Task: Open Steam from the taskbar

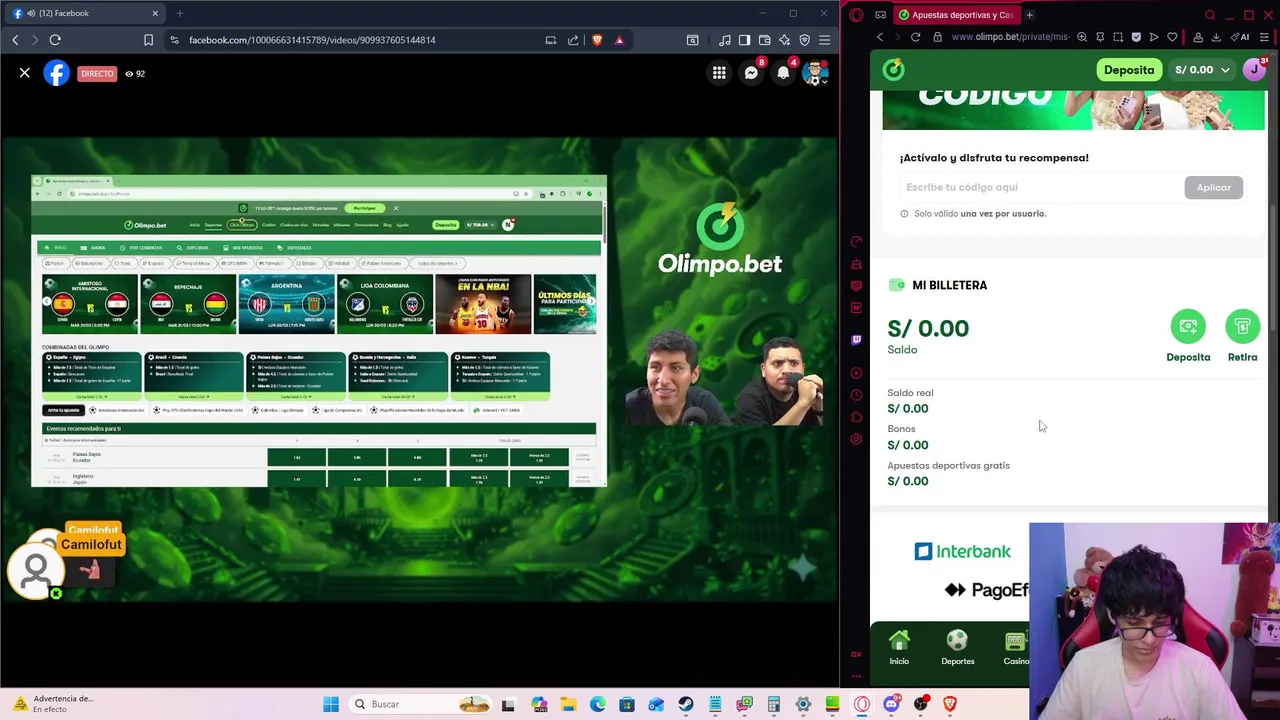Action: click(685, 704)
